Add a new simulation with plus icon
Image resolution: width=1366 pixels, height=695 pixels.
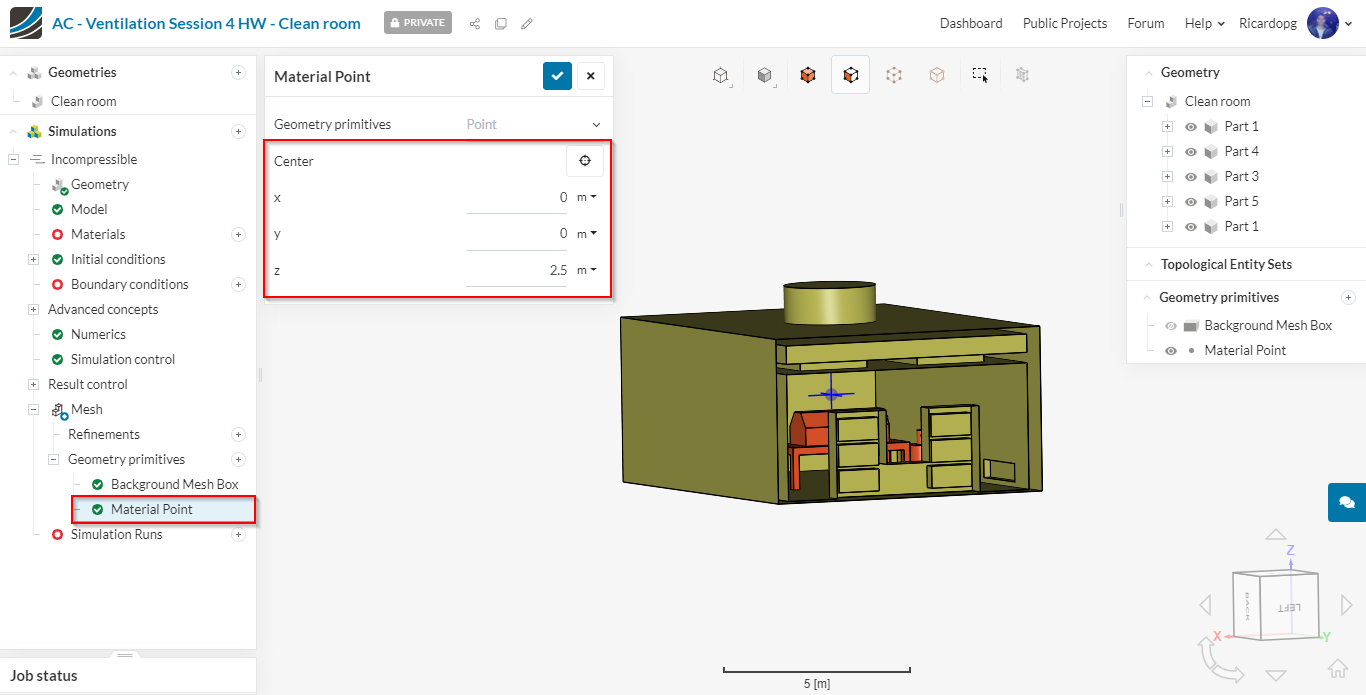(238, 131)
